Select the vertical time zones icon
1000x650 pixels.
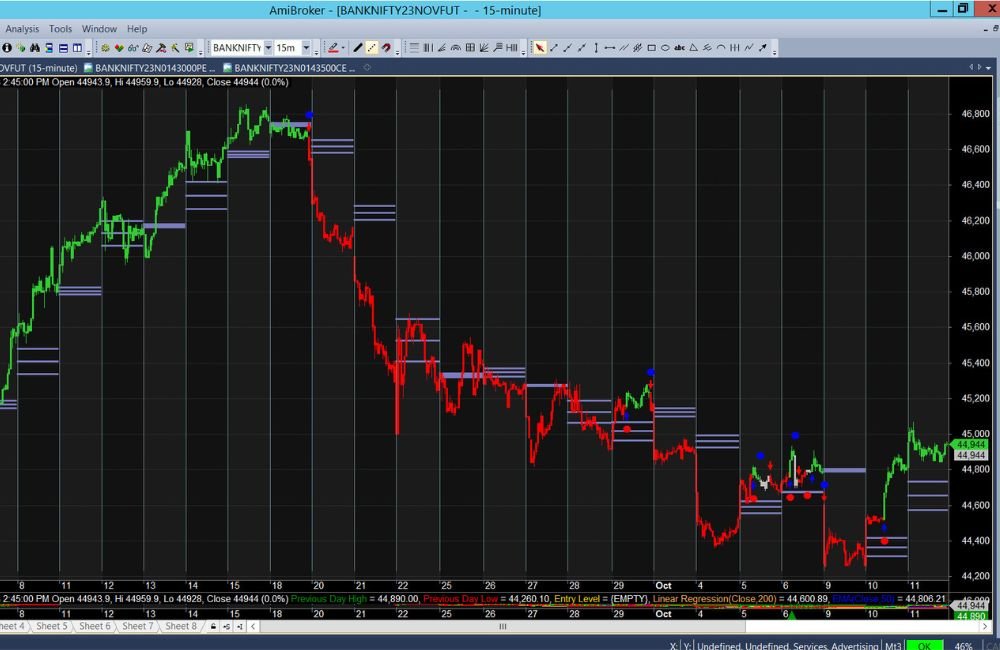pos(428,48)
